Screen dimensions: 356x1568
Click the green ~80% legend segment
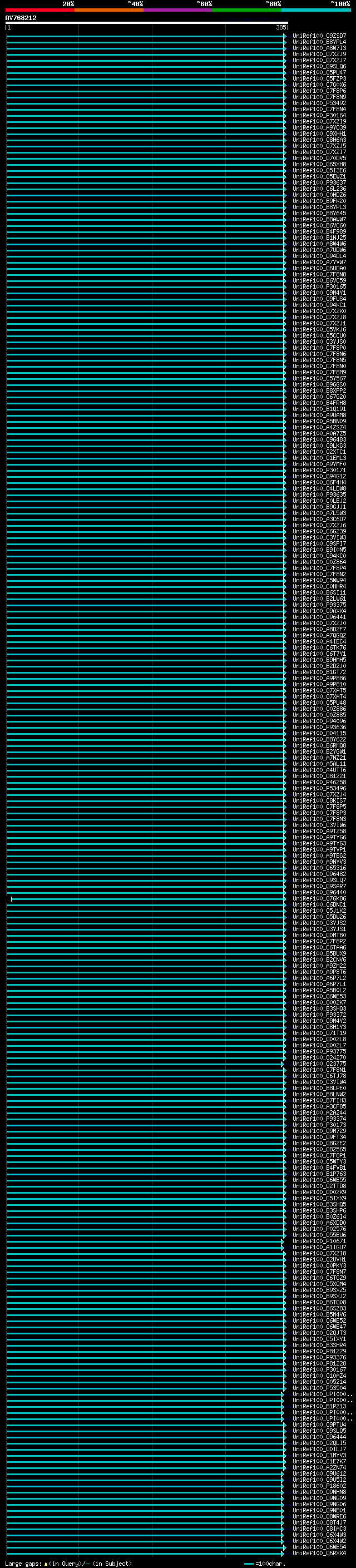pyautogui.click(x=247, y=10)
